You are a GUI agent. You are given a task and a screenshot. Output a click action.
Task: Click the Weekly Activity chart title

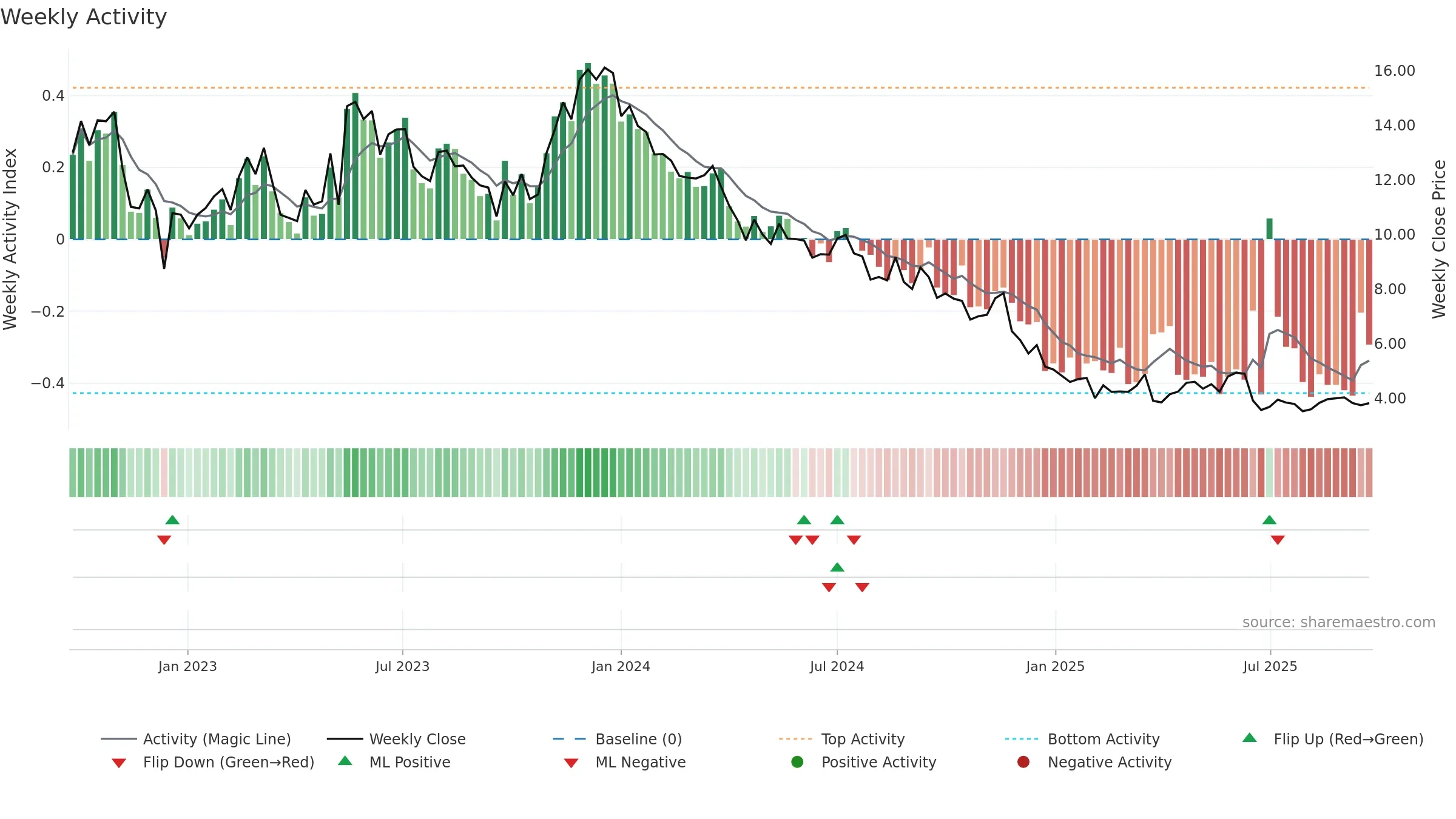click(x=84, y=17)
